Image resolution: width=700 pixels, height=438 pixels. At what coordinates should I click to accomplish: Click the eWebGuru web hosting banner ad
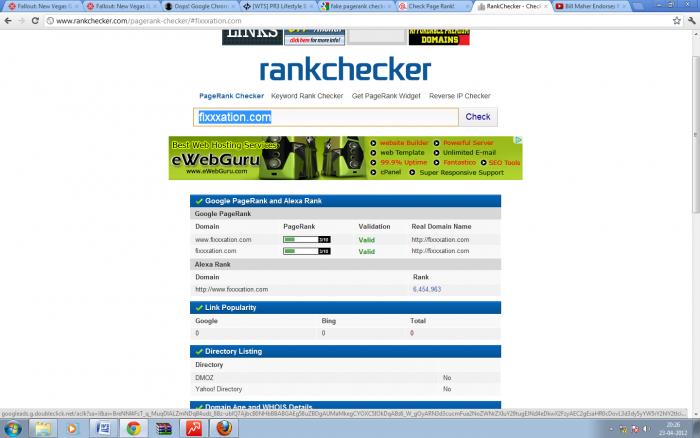pyautogui.click(x=345, y=158)
